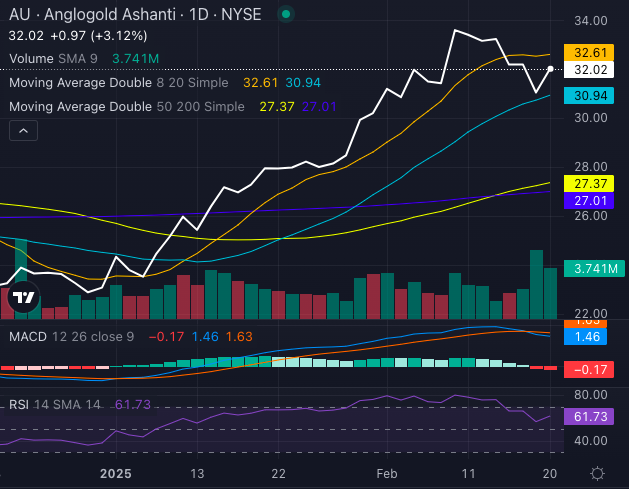Click the cyan 30.94 price label

point(588,95)
